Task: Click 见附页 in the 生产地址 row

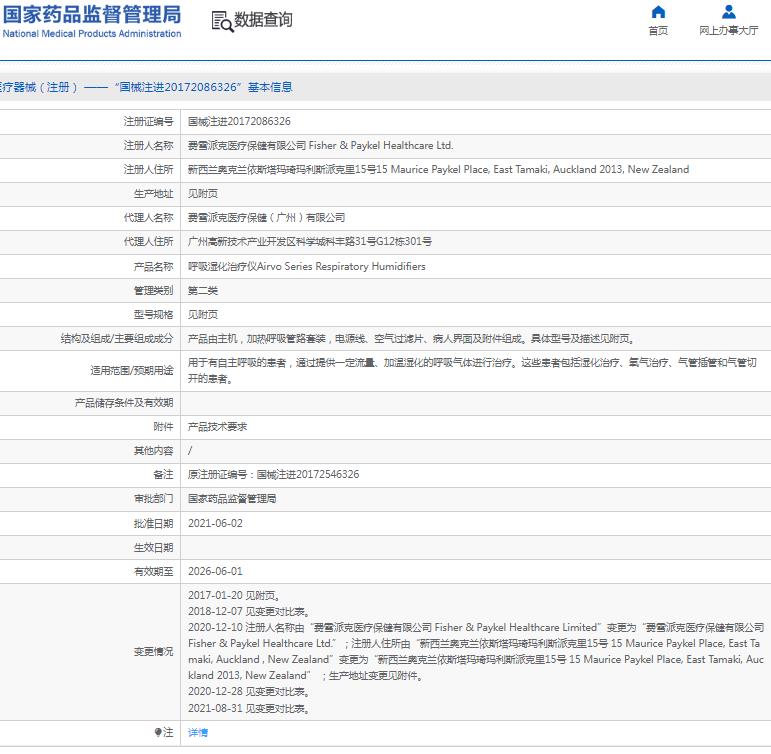Action: 203,193
